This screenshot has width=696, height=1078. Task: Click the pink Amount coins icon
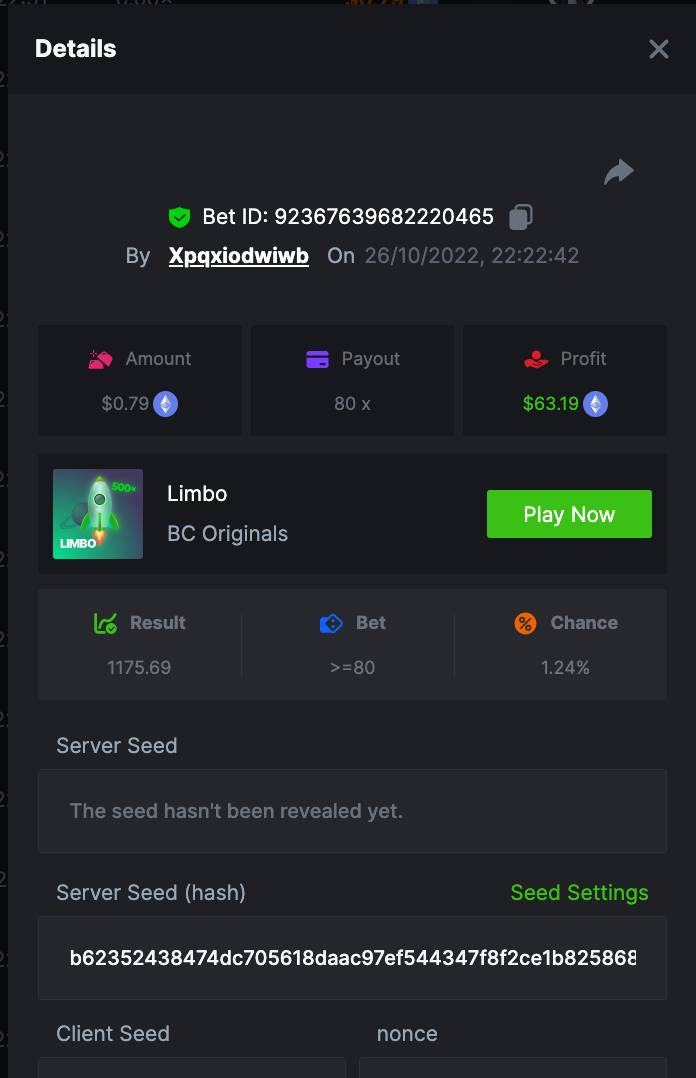[x=101, y=359]
